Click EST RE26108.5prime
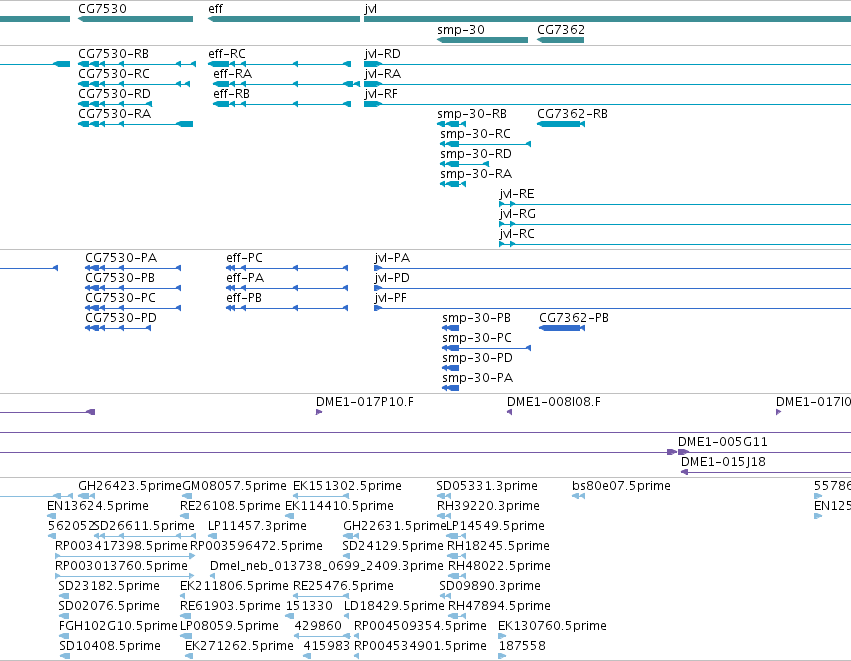Viewport: 851px width, 661px height. point(183,516)
